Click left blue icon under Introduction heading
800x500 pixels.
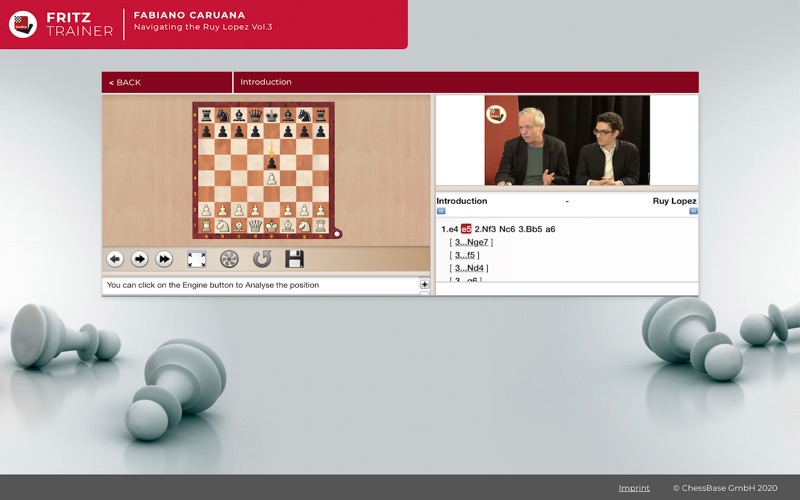tap(441, 211)
